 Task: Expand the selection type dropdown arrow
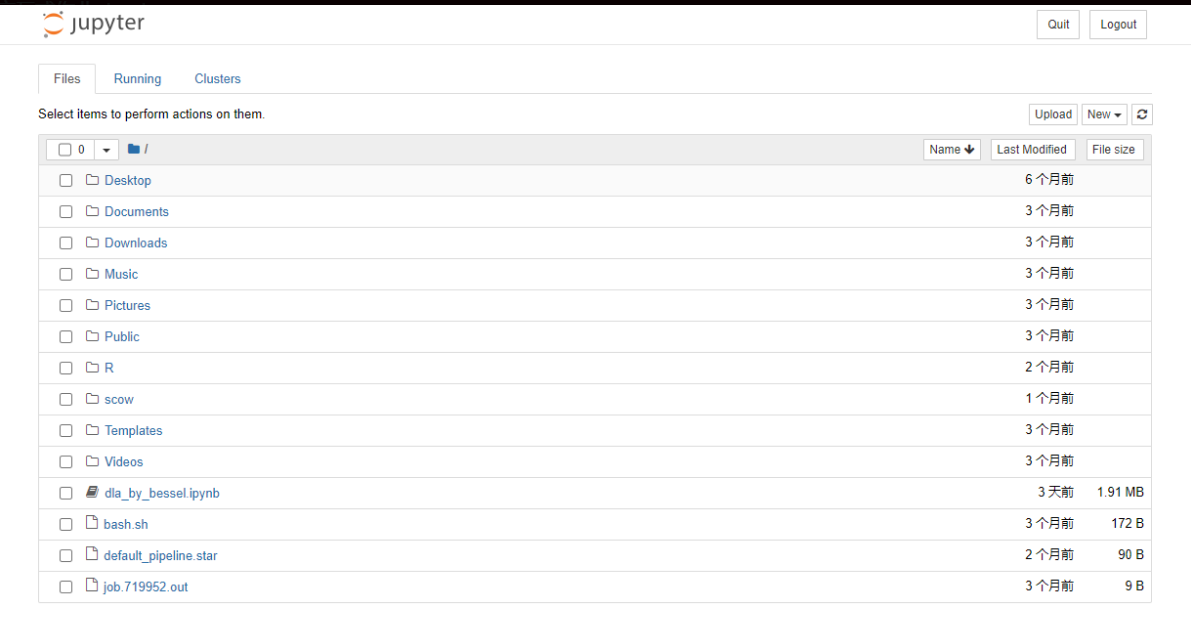point(106,150)
